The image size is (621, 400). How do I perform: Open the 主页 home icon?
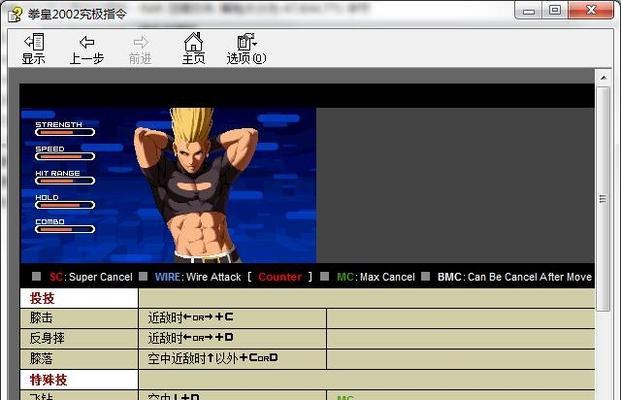click(x=194, y=48)
